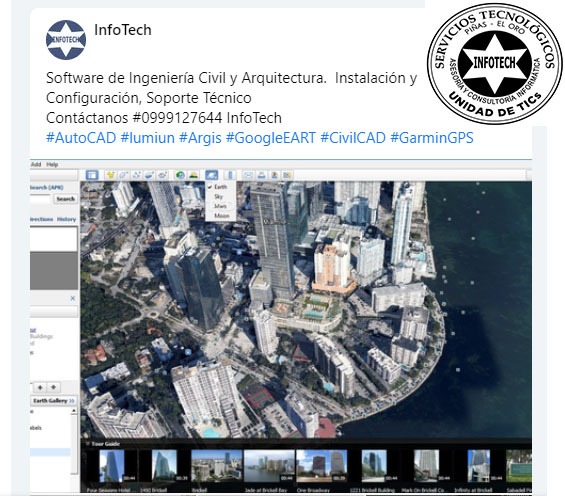Open the InfoTech profile picture
The width and height of the screenshot is (565, 497).
click(x=66, y=40)
